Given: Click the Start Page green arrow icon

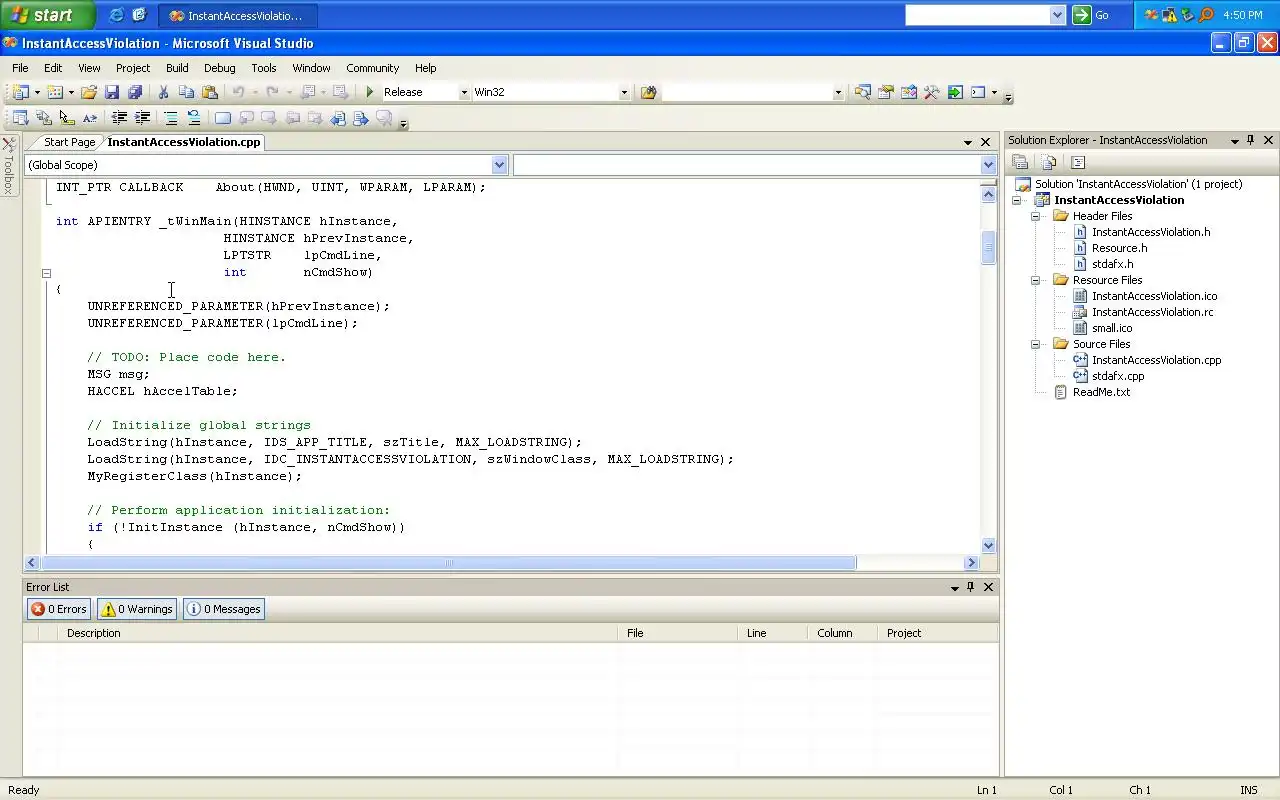Looking at the screenshot, I should [955, 92].
